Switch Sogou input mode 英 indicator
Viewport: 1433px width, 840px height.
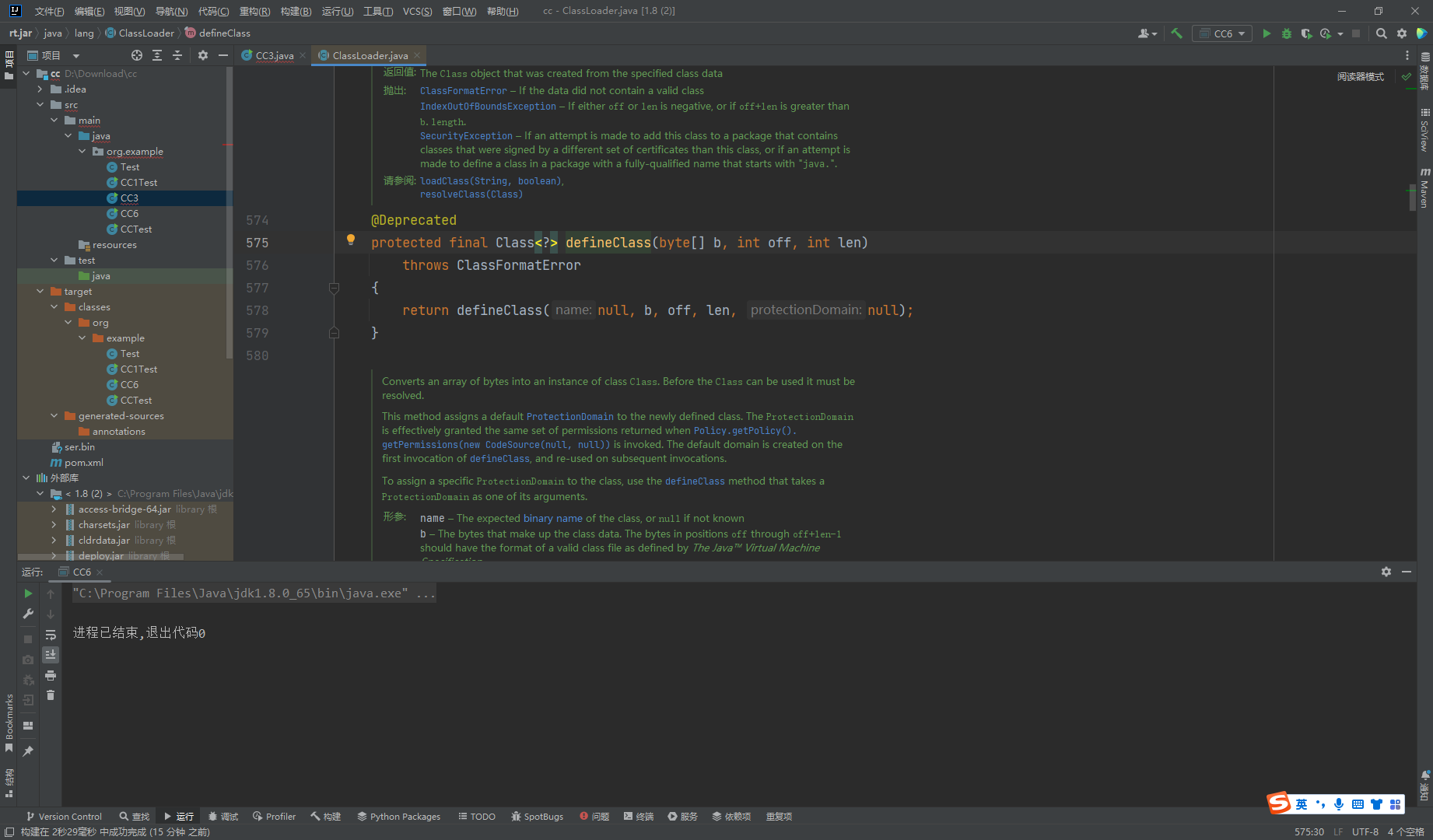(1301, 804)
